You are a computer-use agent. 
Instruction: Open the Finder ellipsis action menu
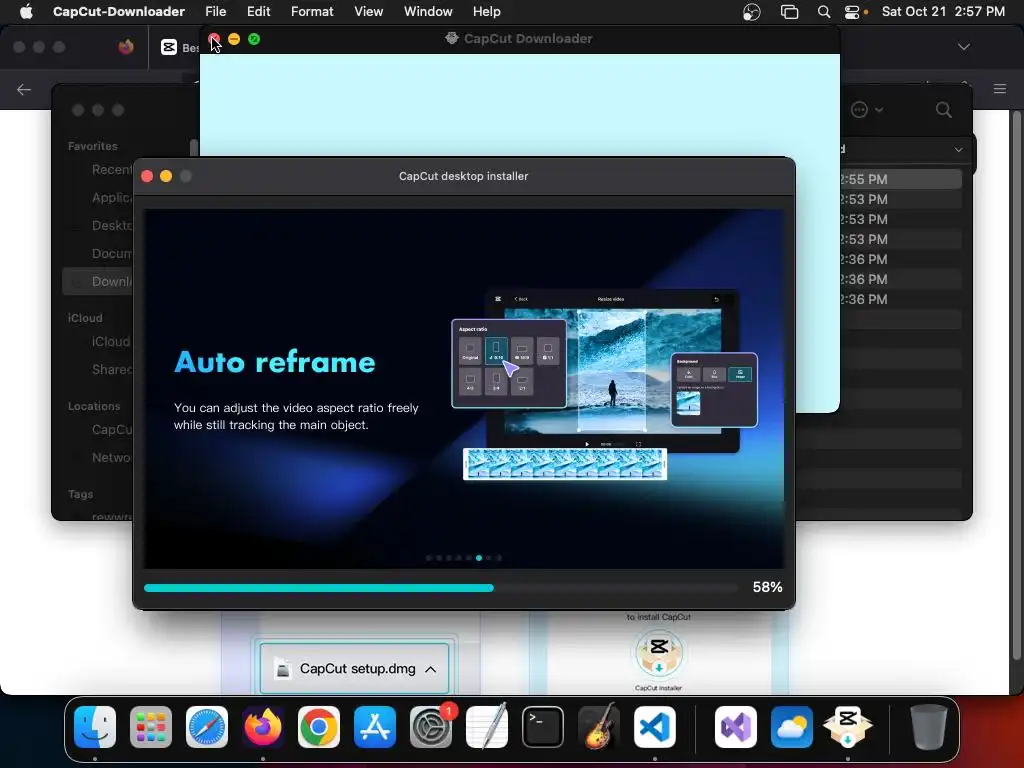[859, 110]
